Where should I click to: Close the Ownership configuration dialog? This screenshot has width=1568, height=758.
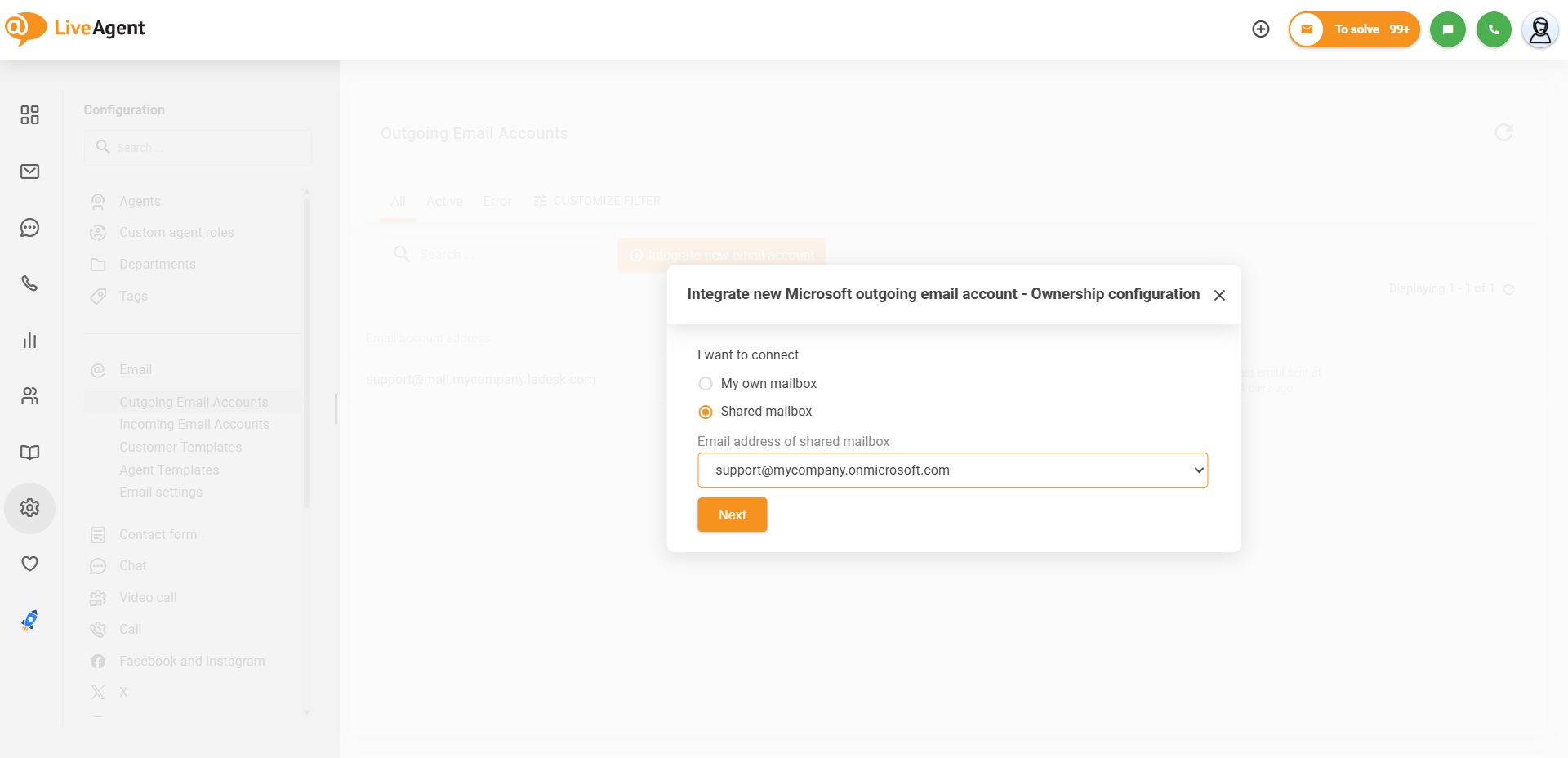click(1219, 295)
